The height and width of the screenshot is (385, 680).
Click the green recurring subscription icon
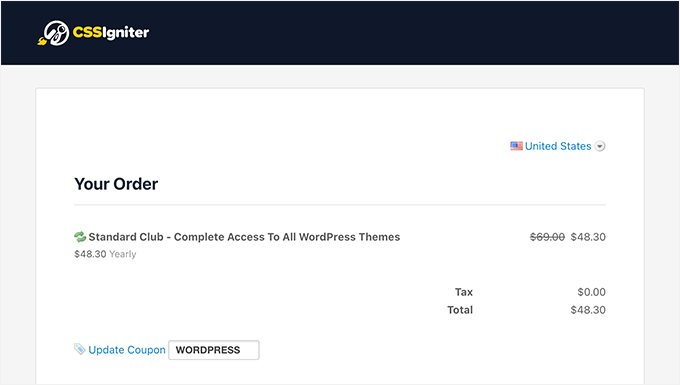click(x=80, y=237)
